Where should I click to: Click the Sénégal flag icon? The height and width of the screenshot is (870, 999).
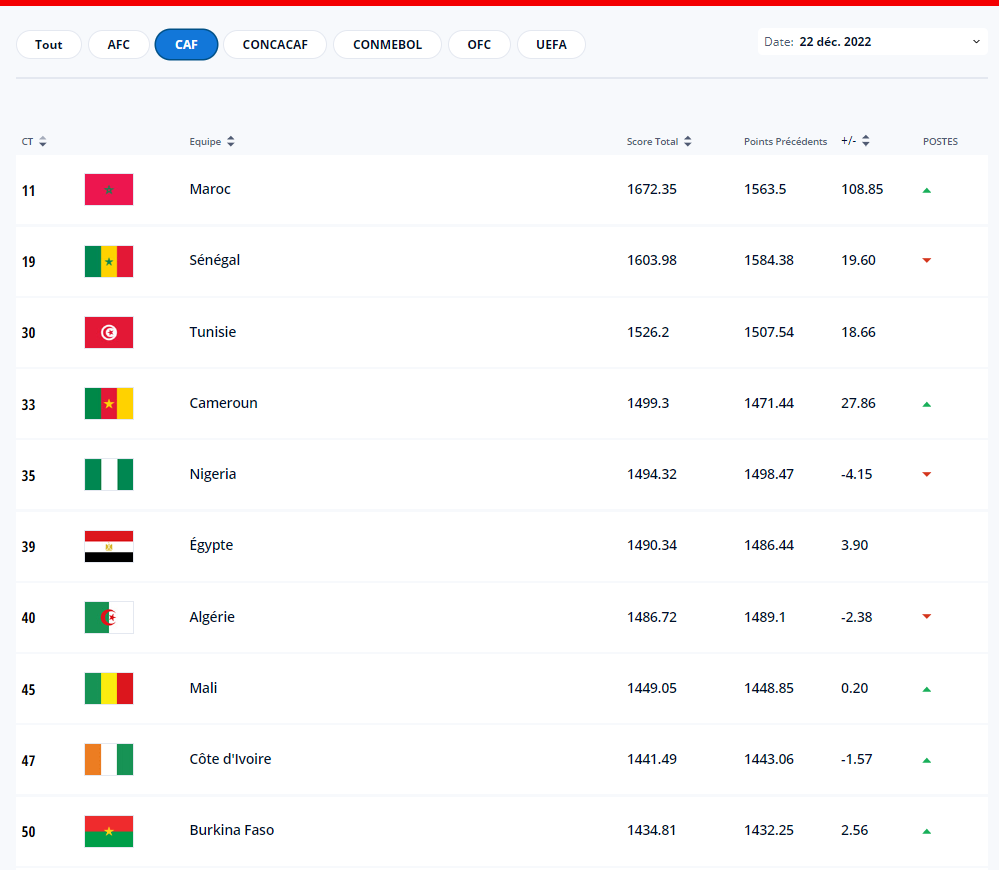coord(109,261)
